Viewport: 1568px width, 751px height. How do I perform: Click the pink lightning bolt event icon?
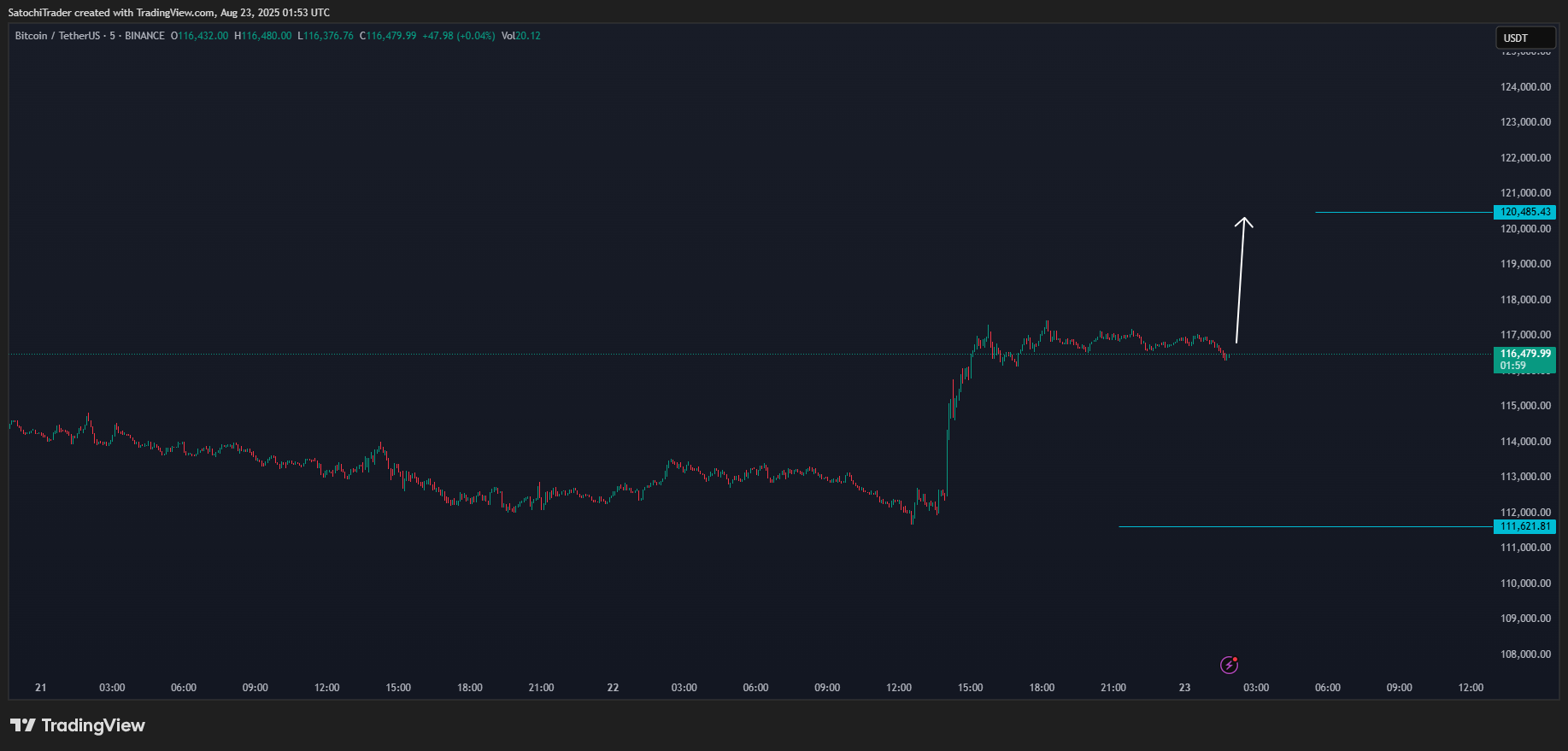[1229, 665]
